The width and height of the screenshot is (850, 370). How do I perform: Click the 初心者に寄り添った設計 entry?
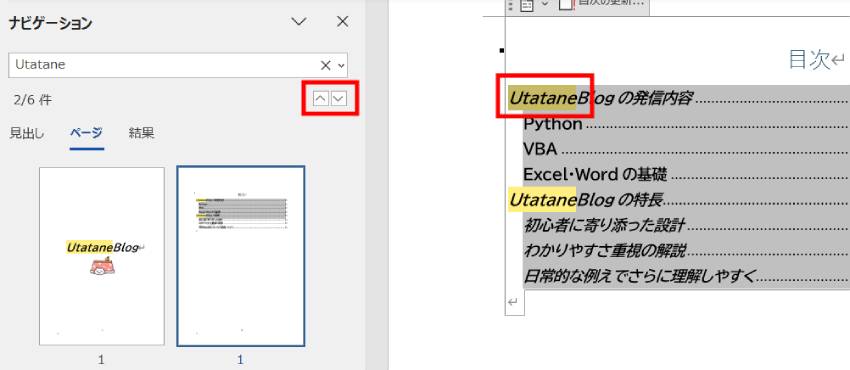[x=603, y=225]
